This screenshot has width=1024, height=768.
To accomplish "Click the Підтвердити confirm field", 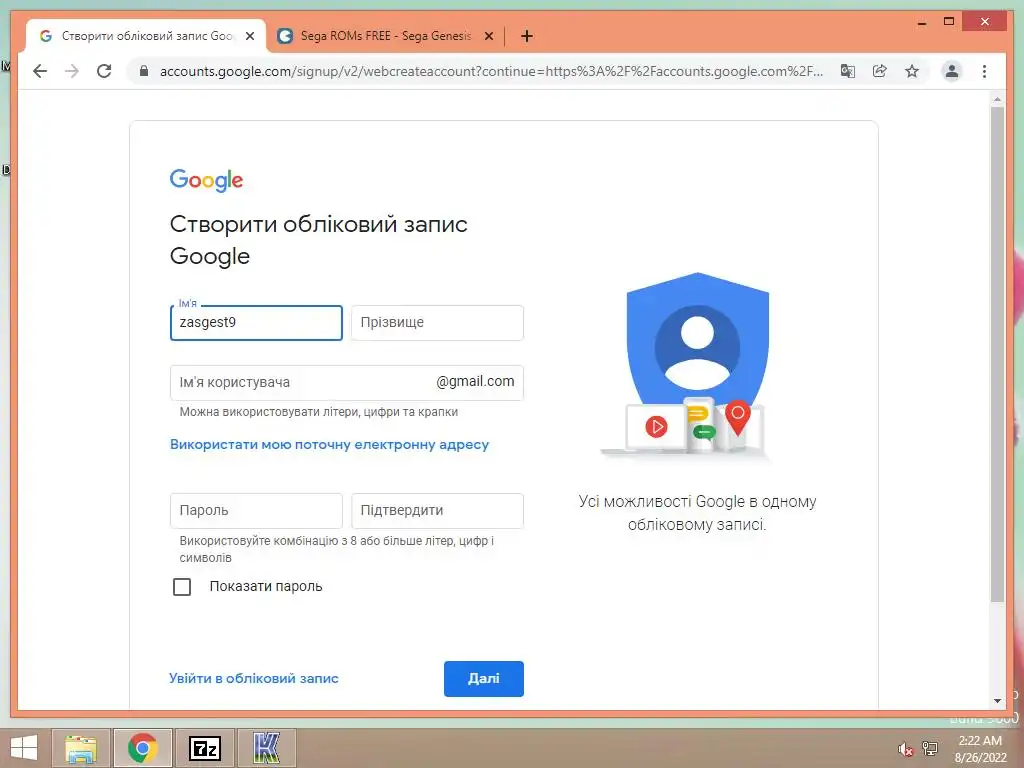I will coord(437,511).
